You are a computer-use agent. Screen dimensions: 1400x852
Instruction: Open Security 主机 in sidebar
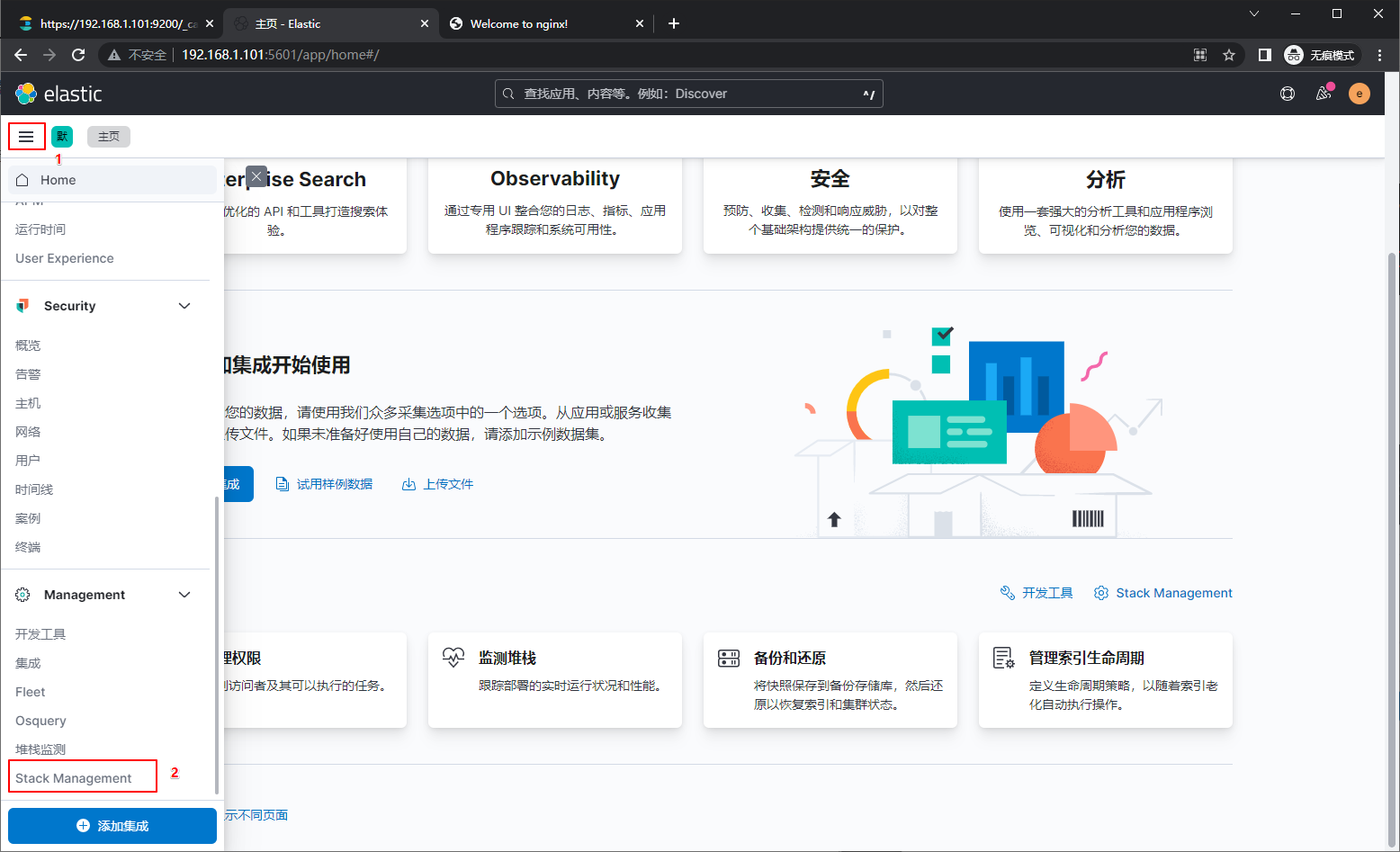click(28, 403)
